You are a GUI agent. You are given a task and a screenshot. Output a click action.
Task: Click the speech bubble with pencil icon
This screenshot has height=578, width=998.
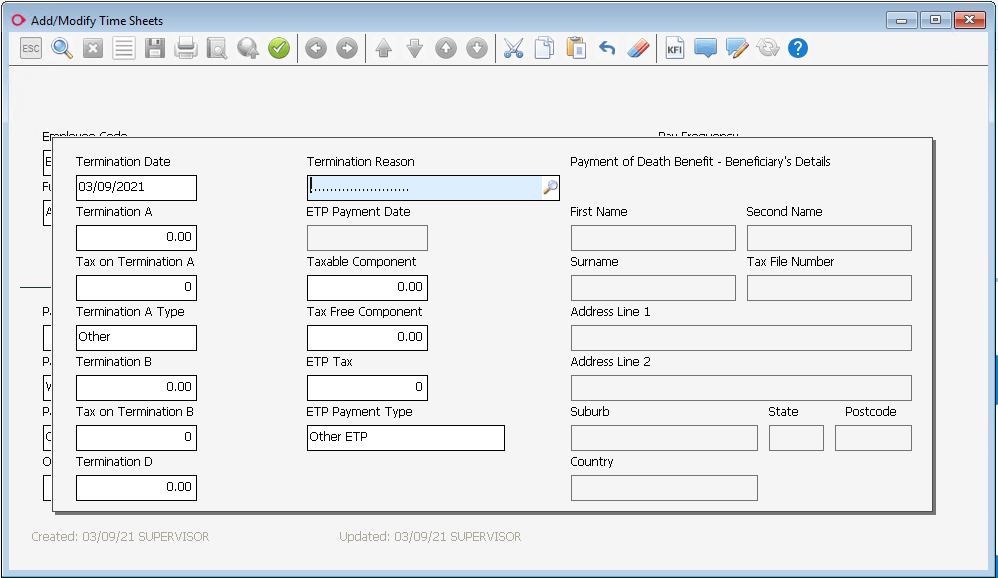pos(737,48)
